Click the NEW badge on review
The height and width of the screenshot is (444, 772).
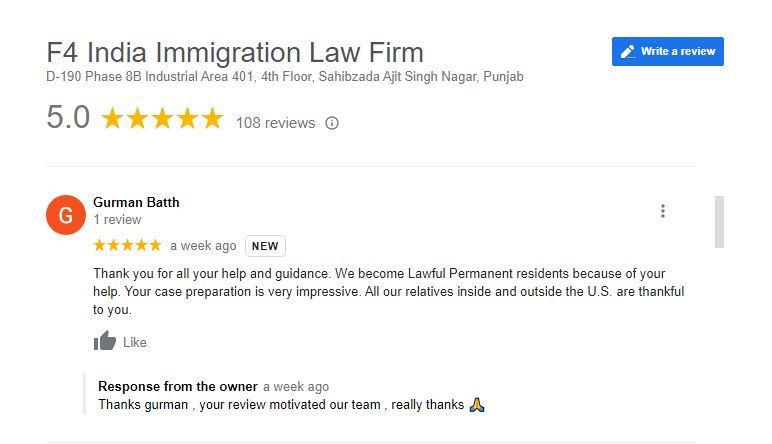point(265,246)
